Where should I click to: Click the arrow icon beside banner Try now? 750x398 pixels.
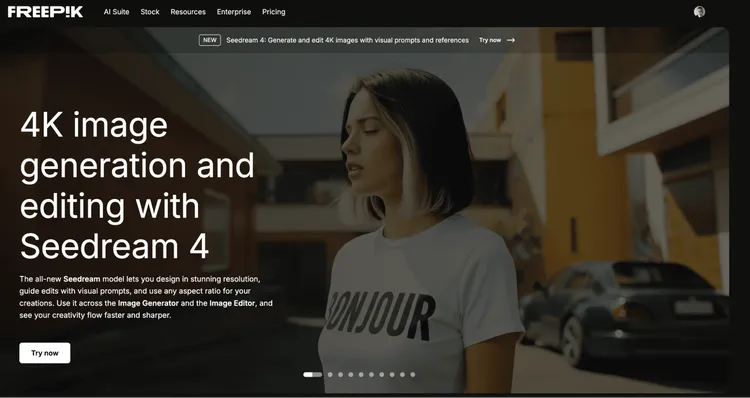pos(511,40)
